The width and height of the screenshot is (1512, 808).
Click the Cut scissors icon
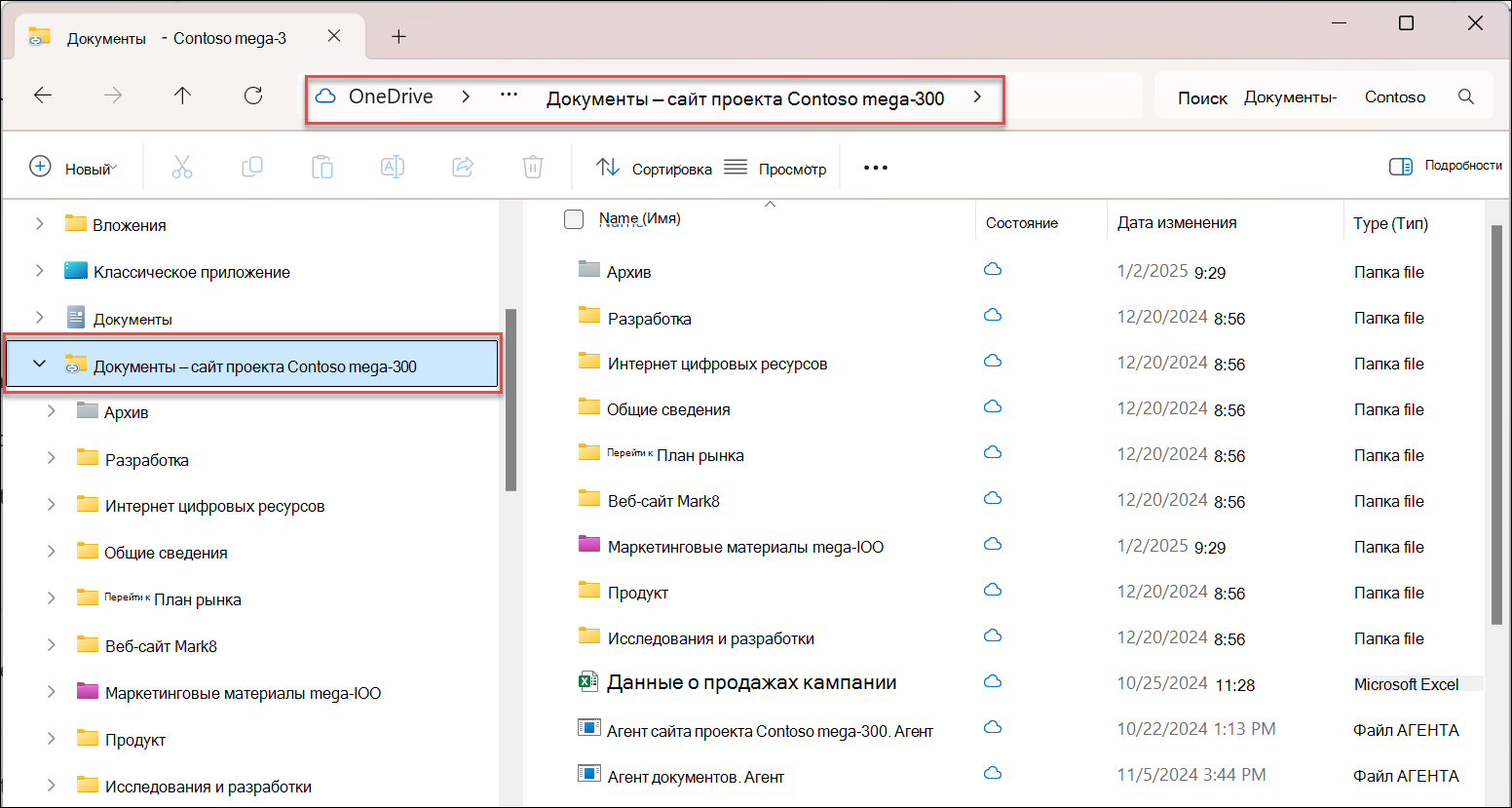coord(182,168)
